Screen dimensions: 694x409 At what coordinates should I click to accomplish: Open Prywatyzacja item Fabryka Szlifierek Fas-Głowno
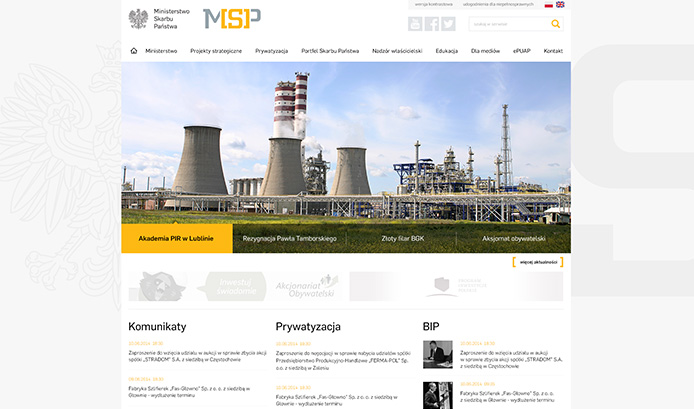336,400
